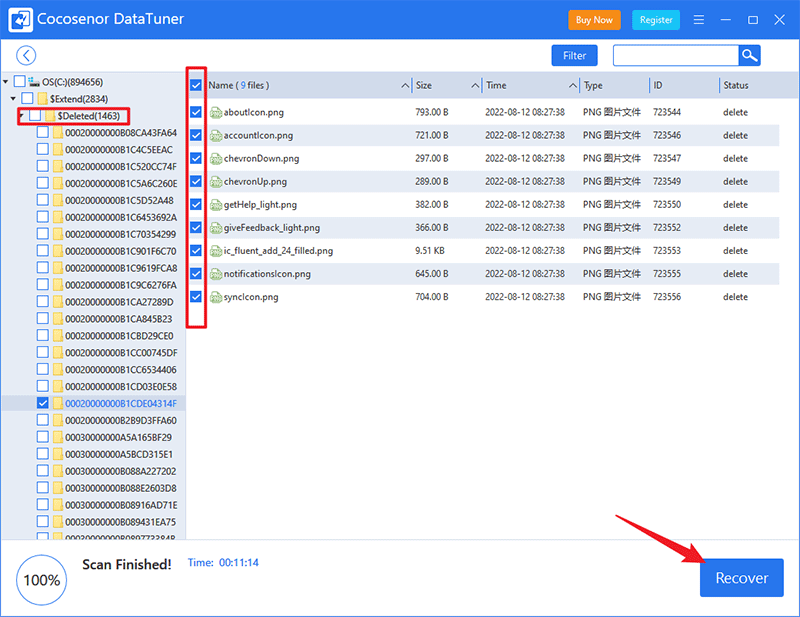
Task: Click the Buy Now button
Action: tap(594, 20)
